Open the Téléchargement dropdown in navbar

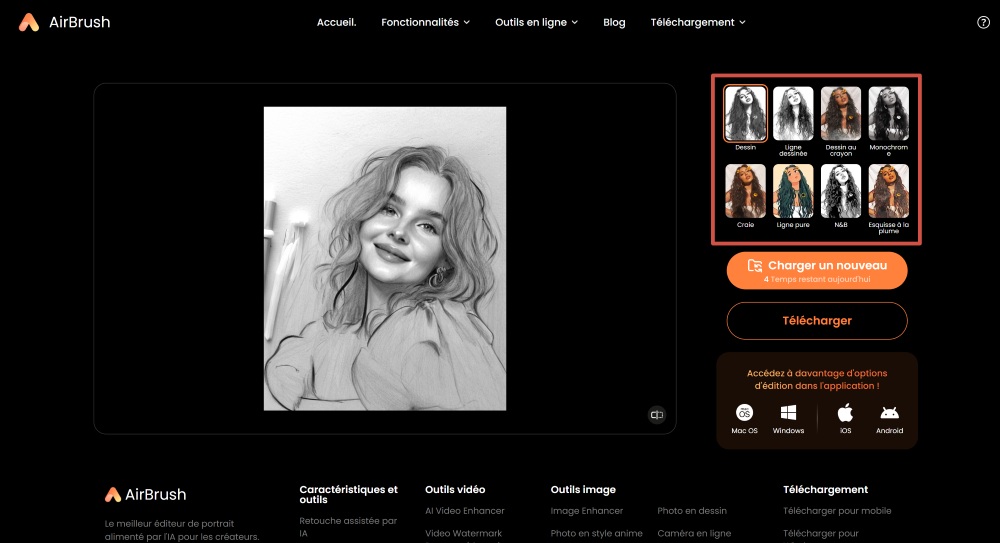click(x=698, y=22)
